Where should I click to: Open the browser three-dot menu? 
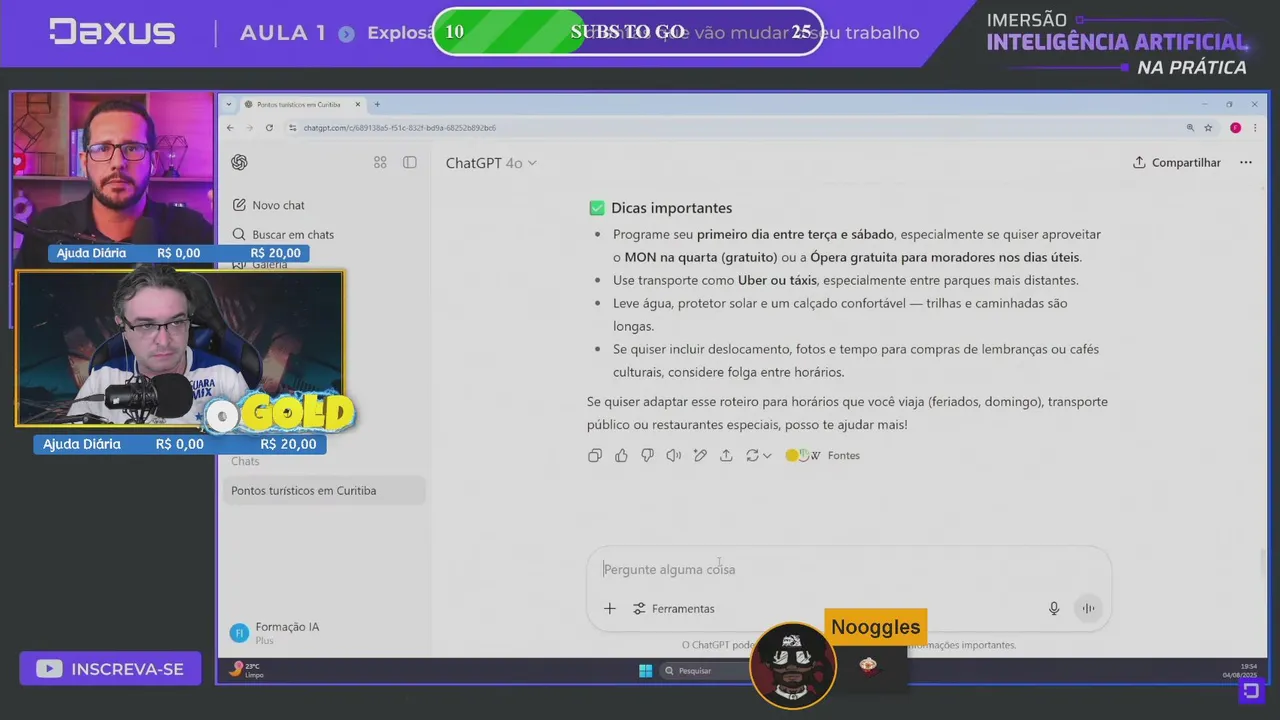1254,128
